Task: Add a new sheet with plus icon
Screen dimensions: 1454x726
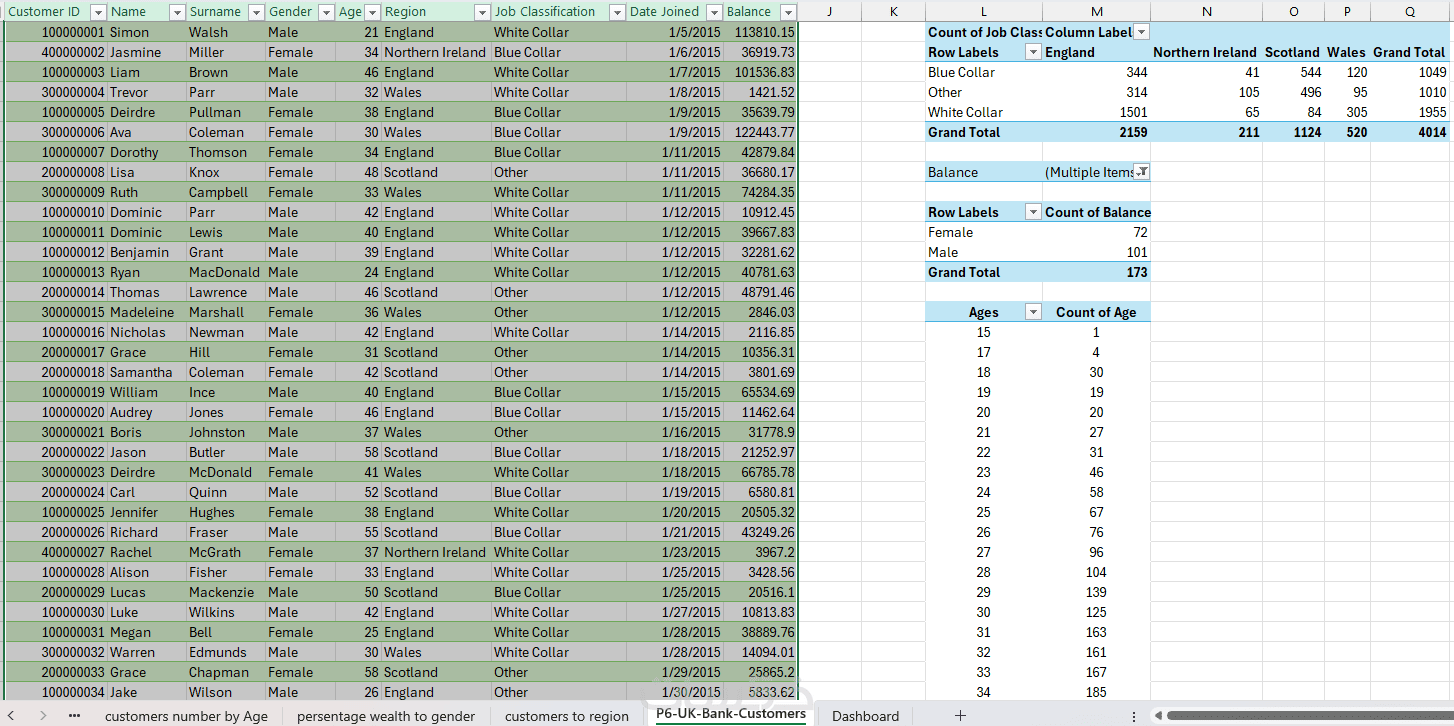Action: click(960, 715)
